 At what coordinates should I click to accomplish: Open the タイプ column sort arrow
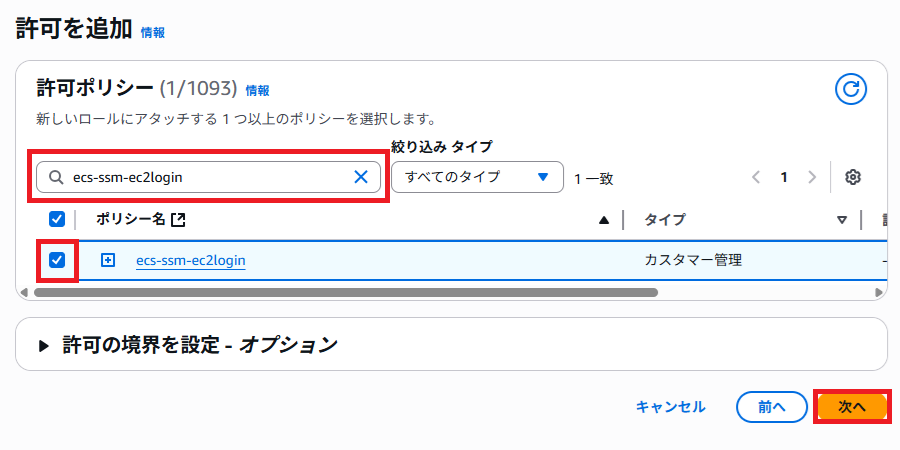pyautogui.click(x=842, y=220)
